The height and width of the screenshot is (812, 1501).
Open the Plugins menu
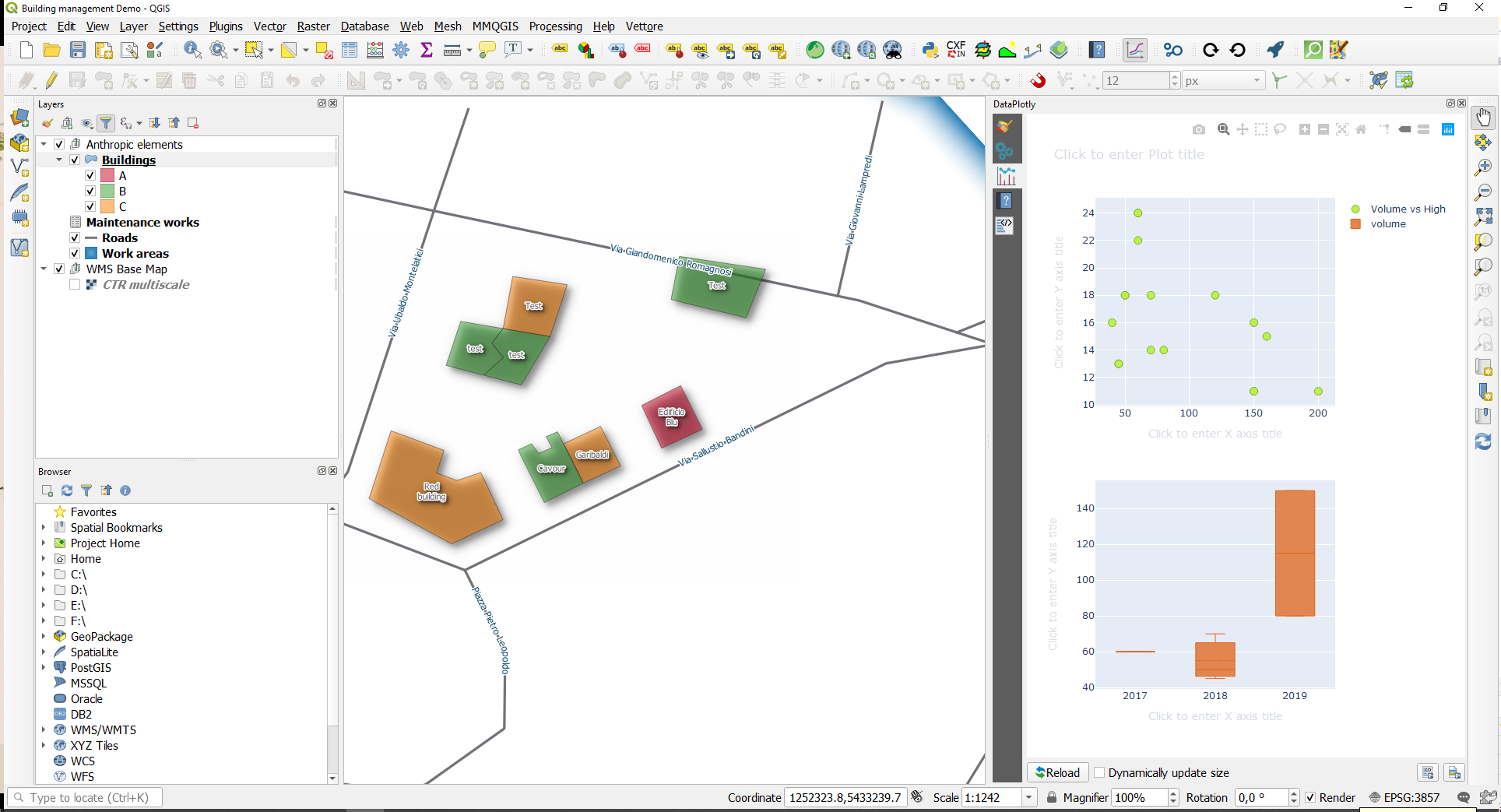click(226, 26)
